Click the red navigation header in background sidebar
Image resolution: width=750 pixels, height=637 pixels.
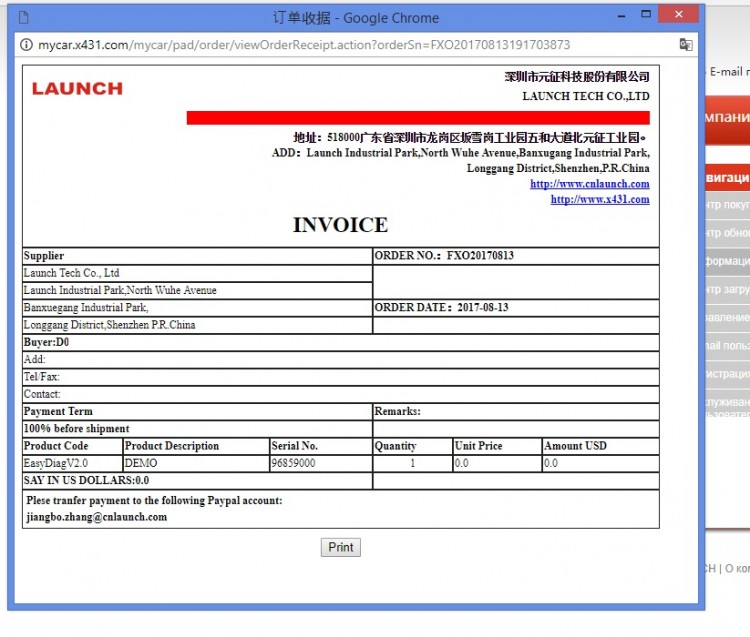pyautogui.click(x=727, y=177)
